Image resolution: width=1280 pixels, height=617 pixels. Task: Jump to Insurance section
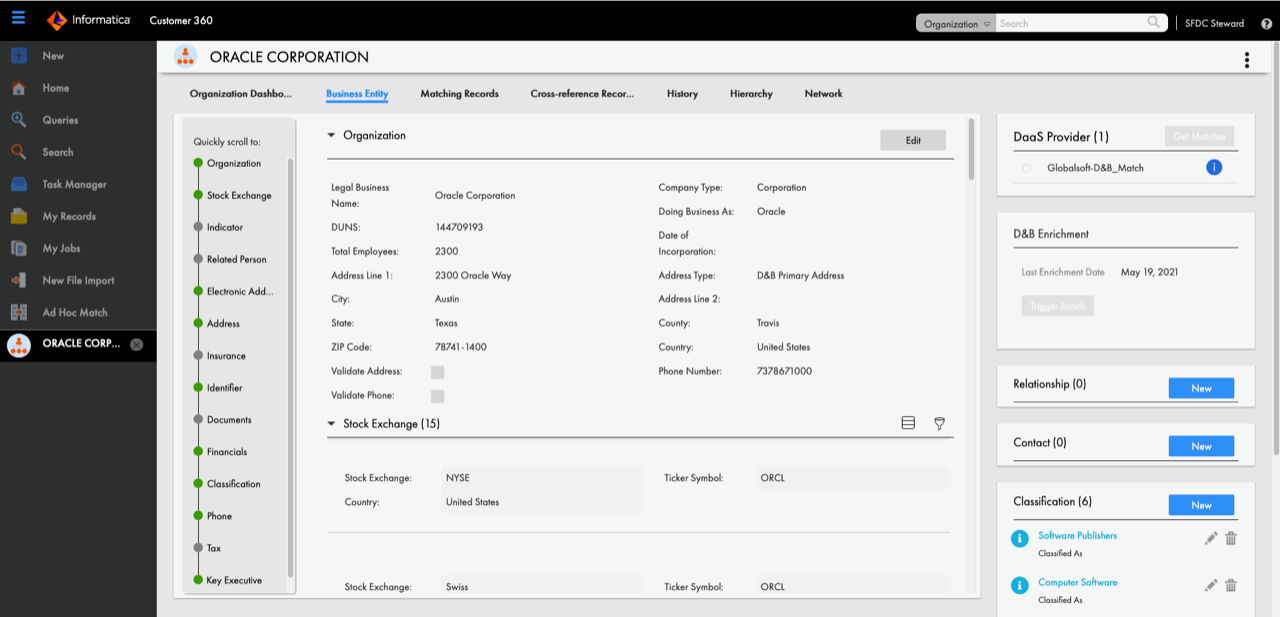pyautogui.click(x=226, y=356)
